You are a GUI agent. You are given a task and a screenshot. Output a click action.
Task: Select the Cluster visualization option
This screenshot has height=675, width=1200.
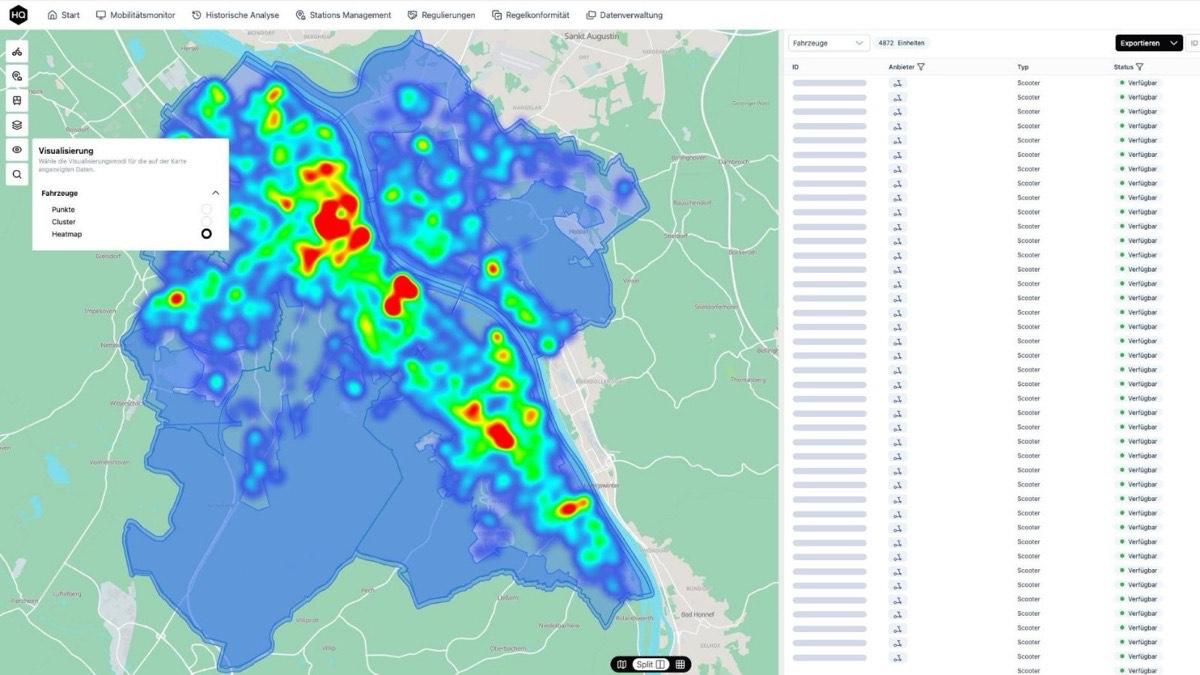pos(206,221)
